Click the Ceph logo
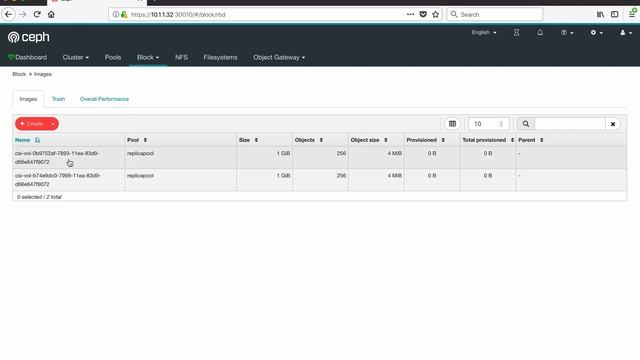This screenshot has height=360, width=640. point(29,37)
